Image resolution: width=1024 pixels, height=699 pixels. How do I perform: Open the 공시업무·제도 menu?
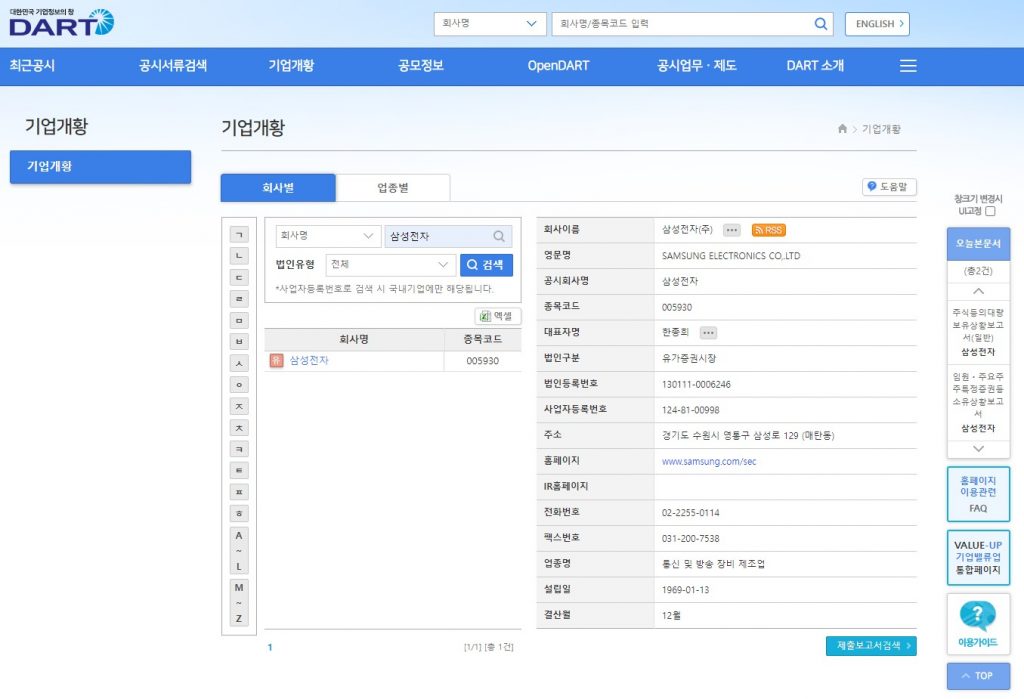coord(697,65)
